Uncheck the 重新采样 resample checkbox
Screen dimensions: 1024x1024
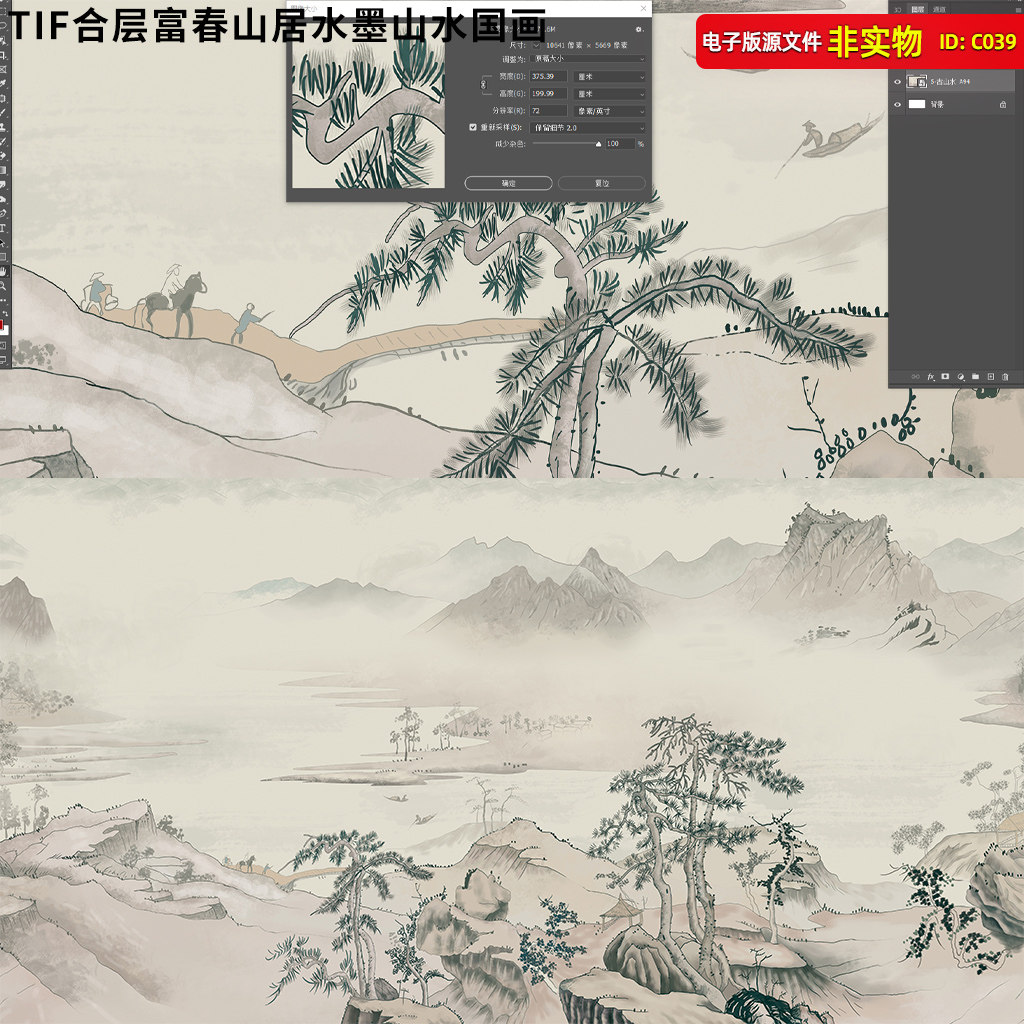[473, 127]
